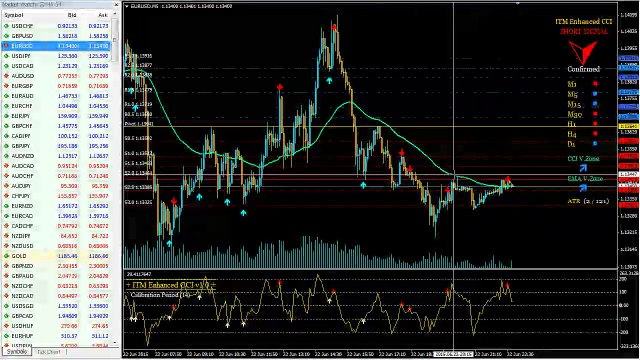Click the SHORT SIGNAL red label

tap(584, 31)
